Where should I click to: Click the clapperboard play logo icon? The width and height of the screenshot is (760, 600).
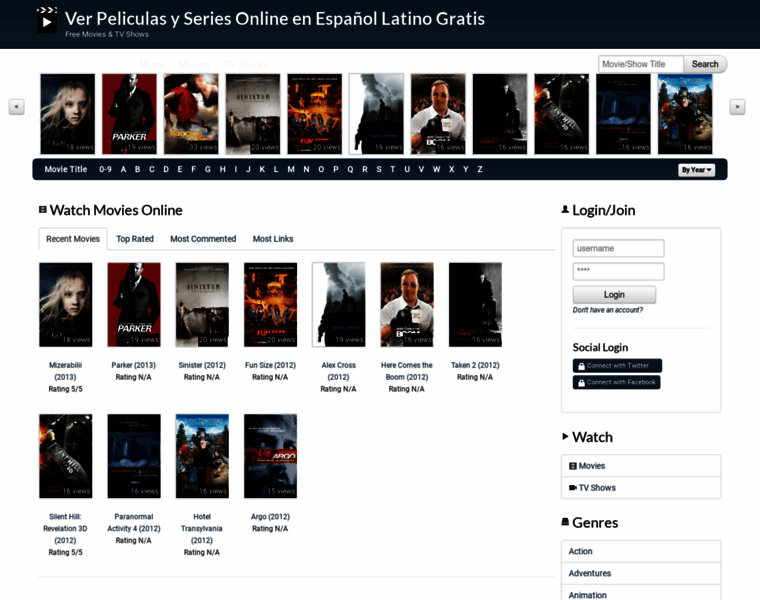(47, 20)
